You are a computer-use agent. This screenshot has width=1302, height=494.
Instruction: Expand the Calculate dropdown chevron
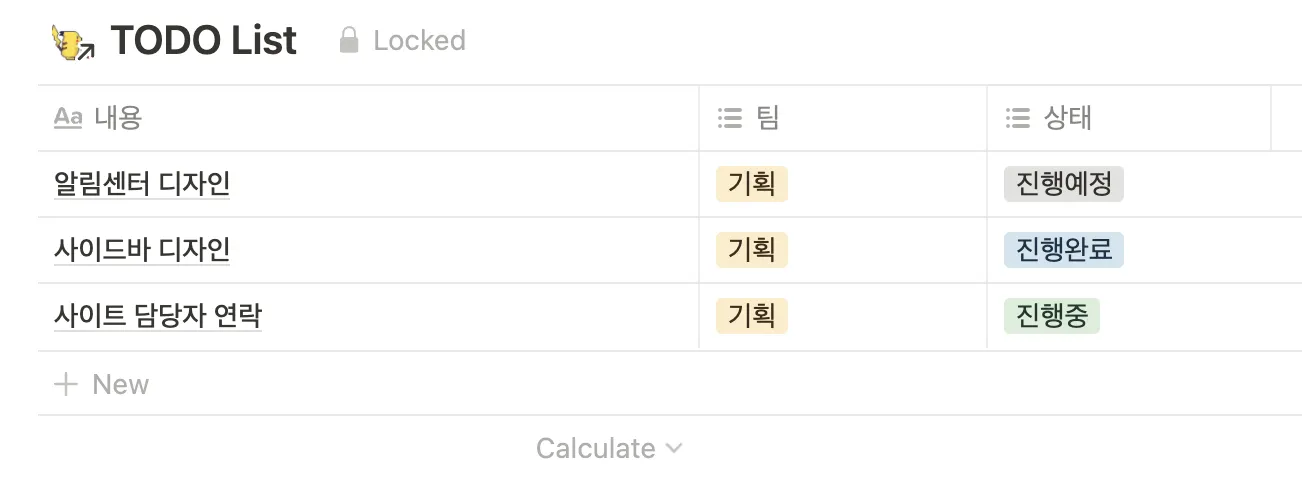[674, 448]
